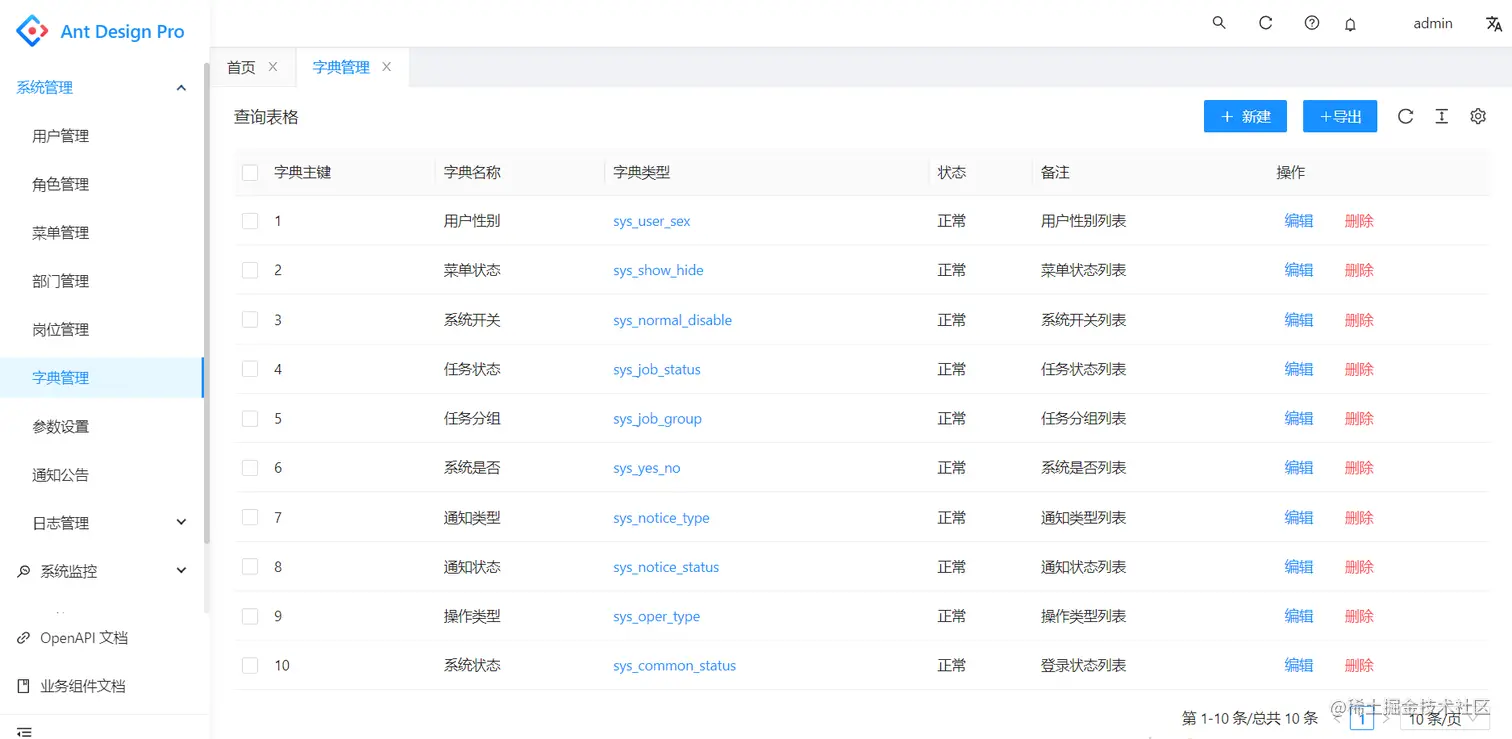Open the sys_oper_type link
Image resolution: width=1512 pixels, height=739 pixels.
tap(656, 616)
